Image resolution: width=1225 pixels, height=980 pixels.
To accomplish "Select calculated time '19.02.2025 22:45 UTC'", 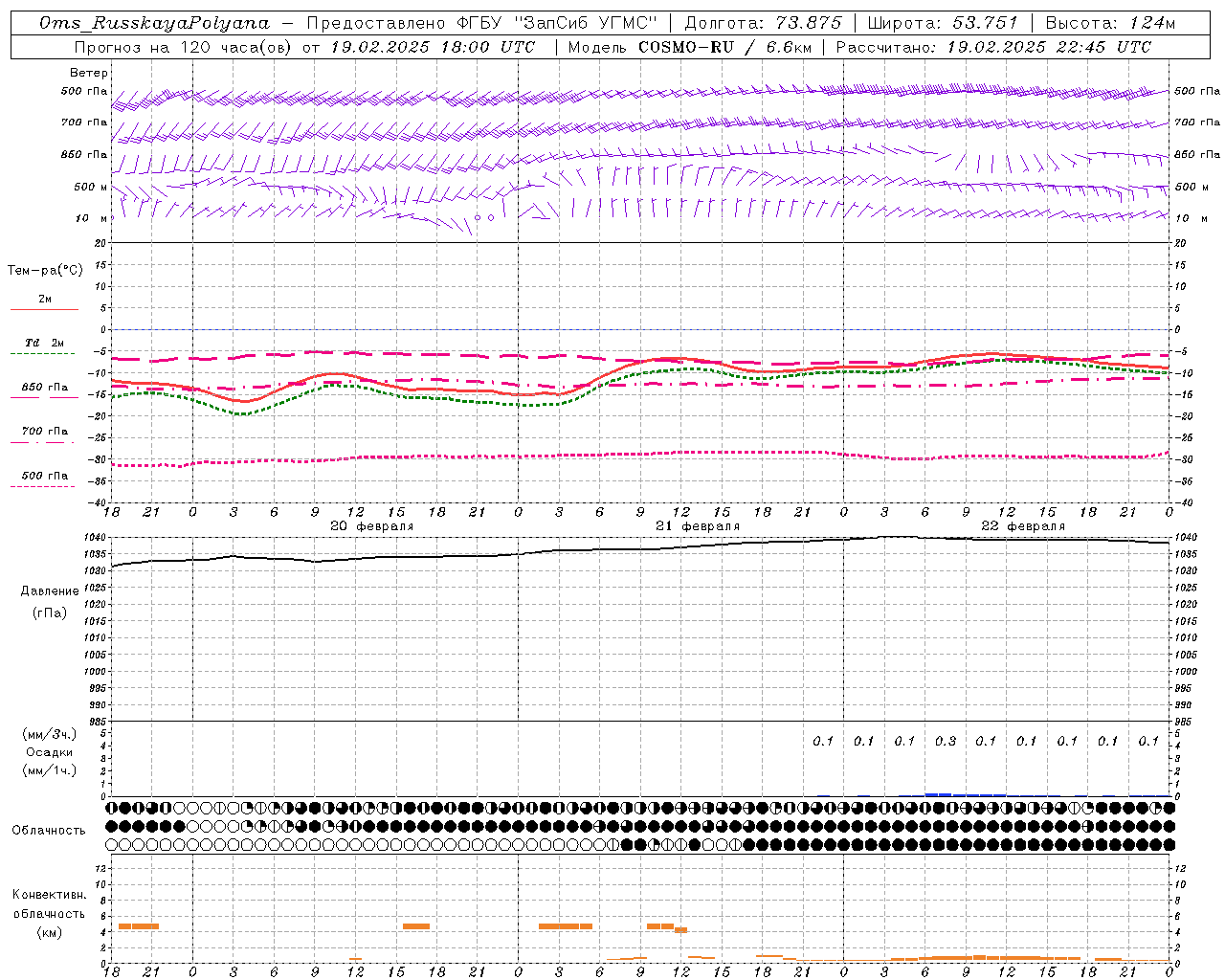I will [x=1048, y=47].
